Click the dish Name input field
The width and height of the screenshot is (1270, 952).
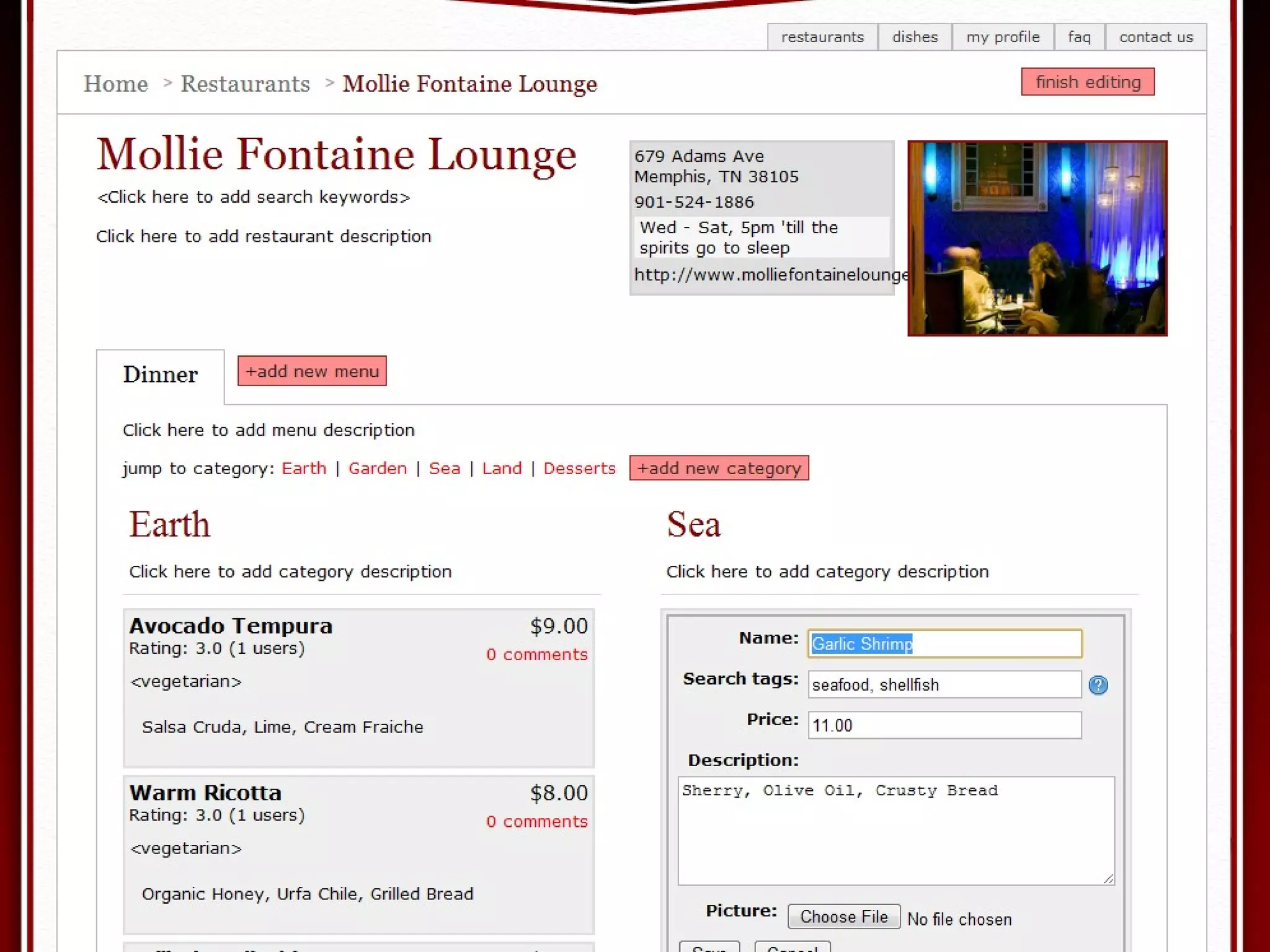pos(944,644)
